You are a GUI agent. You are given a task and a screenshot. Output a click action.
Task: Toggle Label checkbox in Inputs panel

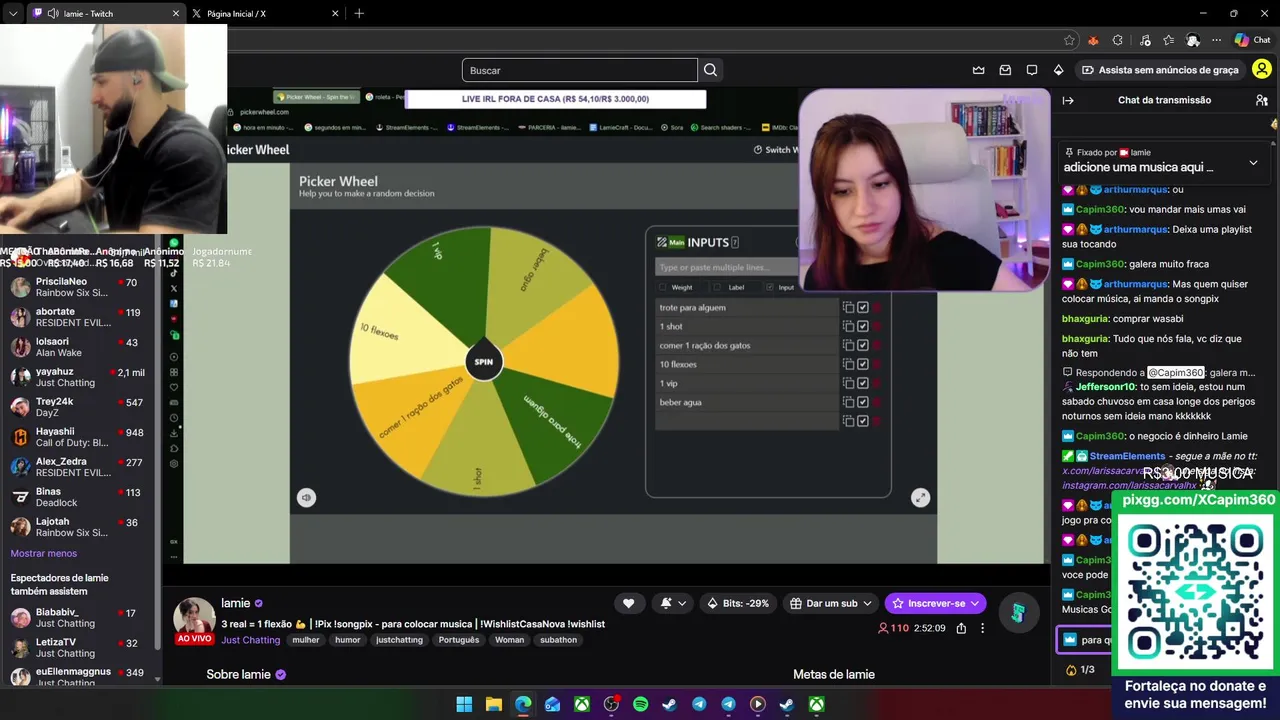tap(716, 287)
